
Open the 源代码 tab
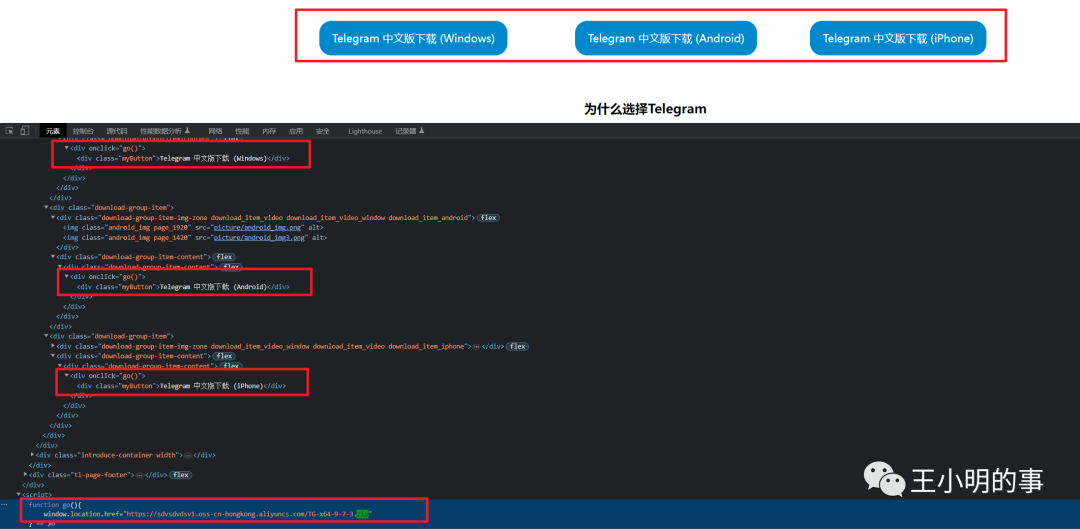tap(117, 131)
